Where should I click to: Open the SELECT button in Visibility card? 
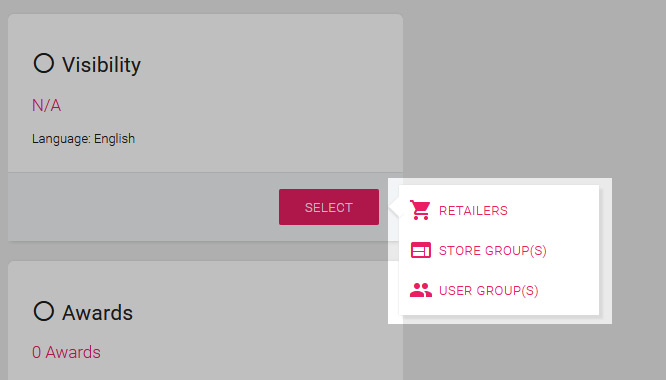[329, 207]
